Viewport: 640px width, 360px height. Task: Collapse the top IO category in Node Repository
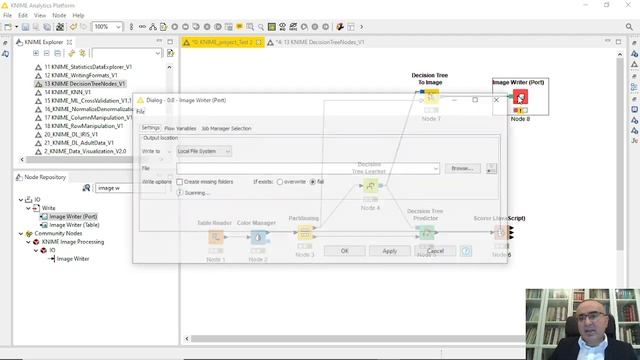coord(21,200)
